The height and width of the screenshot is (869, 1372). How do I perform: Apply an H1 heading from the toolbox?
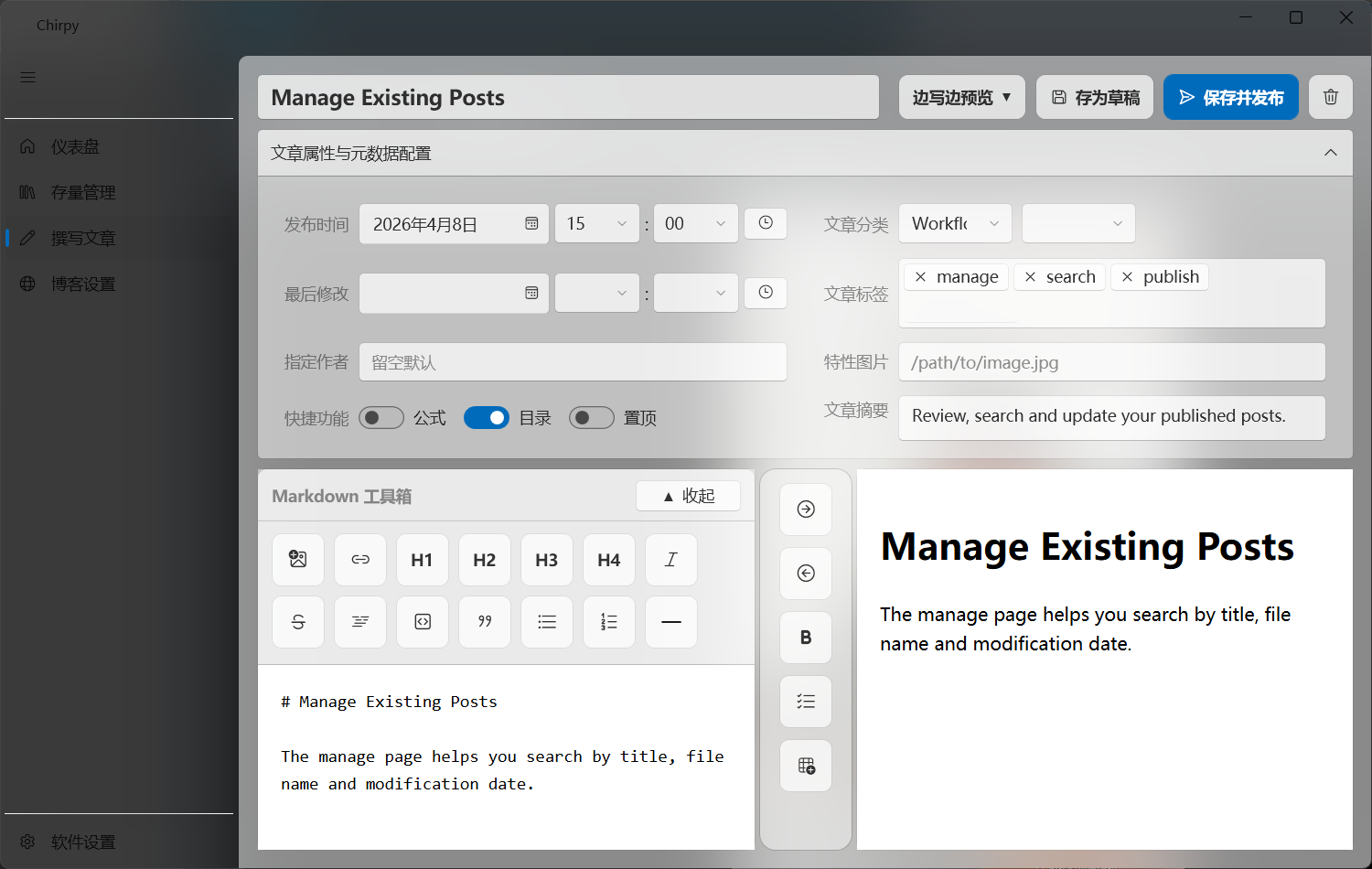pyautogui.click(x=423, y=559)
